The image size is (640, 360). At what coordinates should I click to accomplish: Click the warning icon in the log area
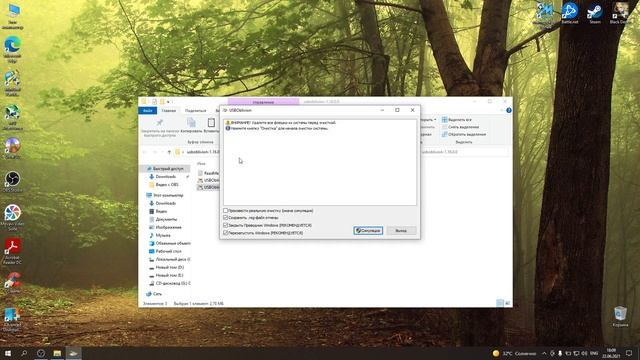(228, 122)
